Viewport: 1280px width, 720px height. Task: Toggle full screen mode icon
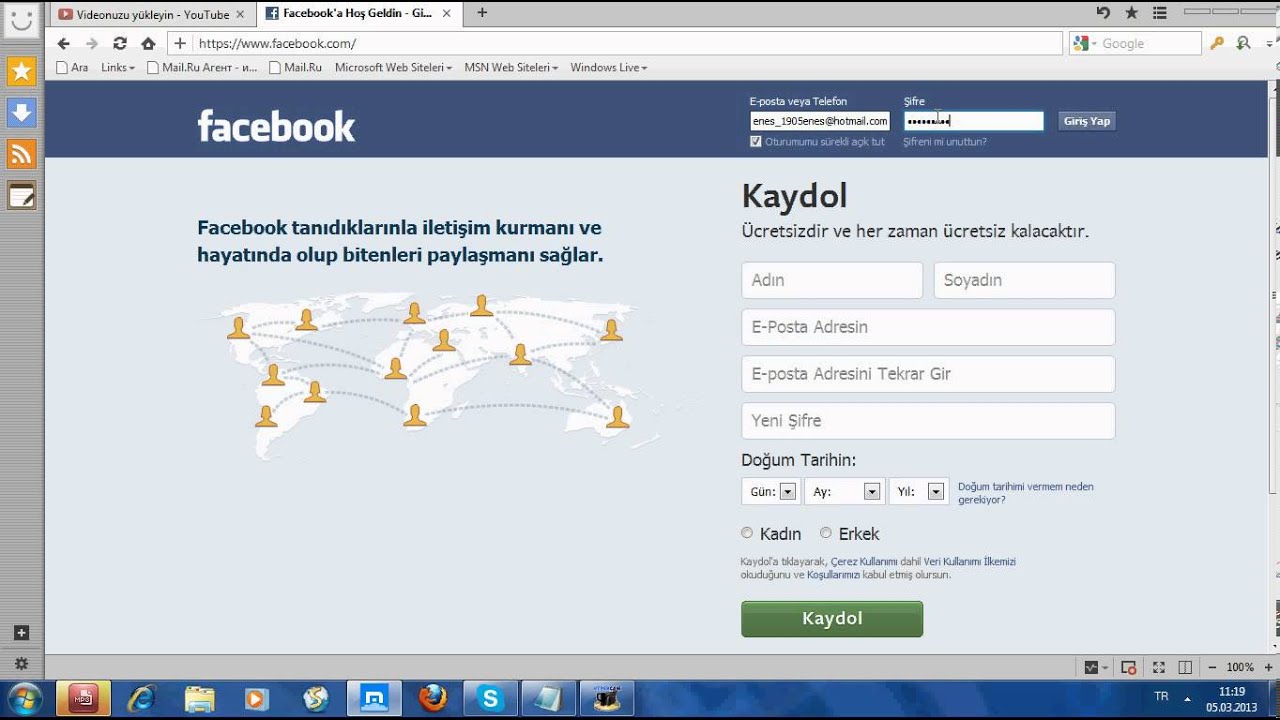point(1158,667)
